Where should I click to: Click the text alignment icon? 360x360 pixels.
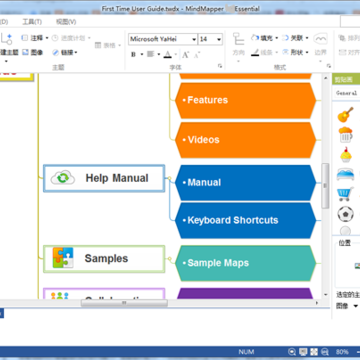click(151, 54)
